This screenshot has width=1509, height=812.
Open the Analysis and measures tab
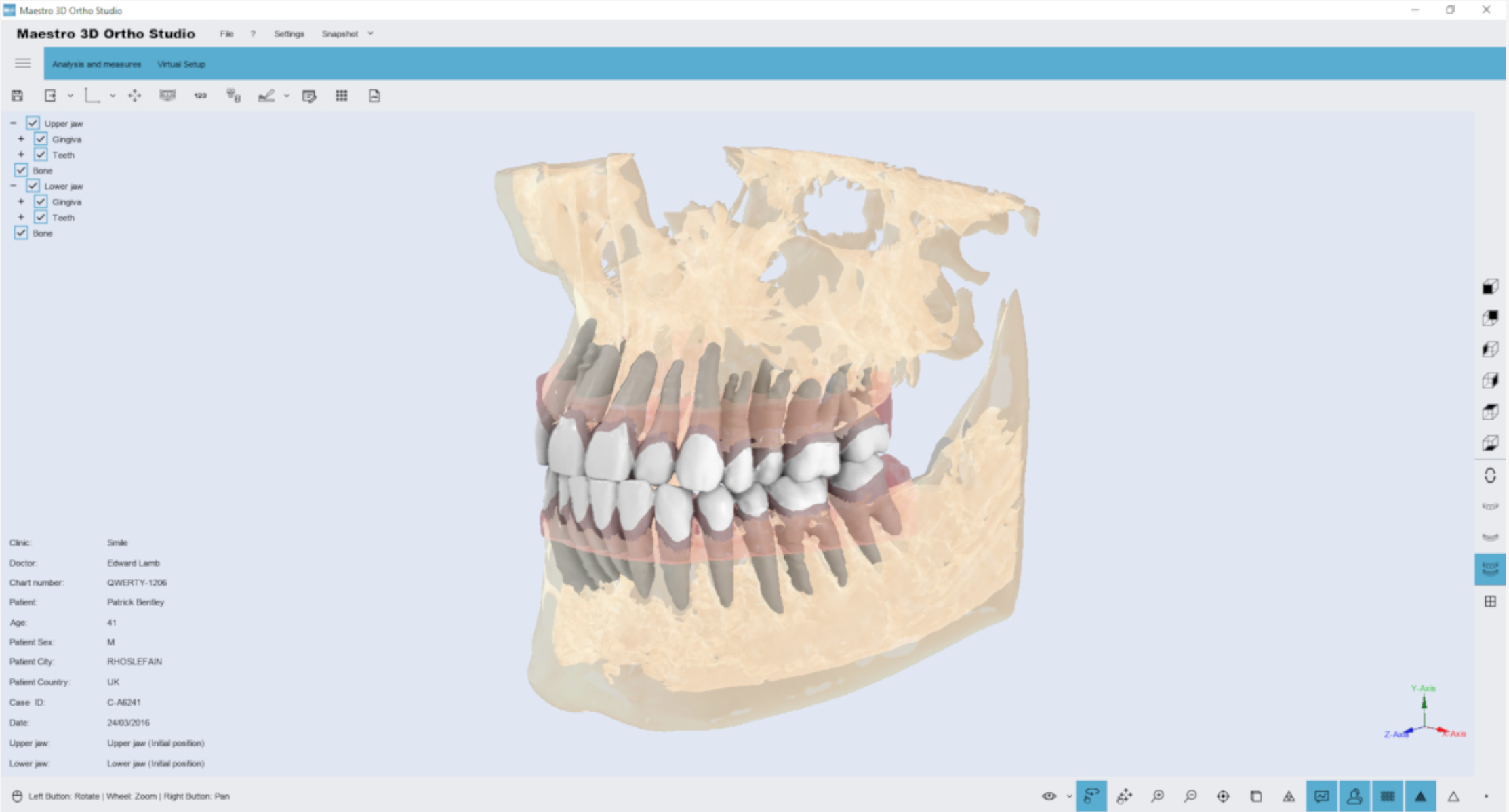(97, 64)
